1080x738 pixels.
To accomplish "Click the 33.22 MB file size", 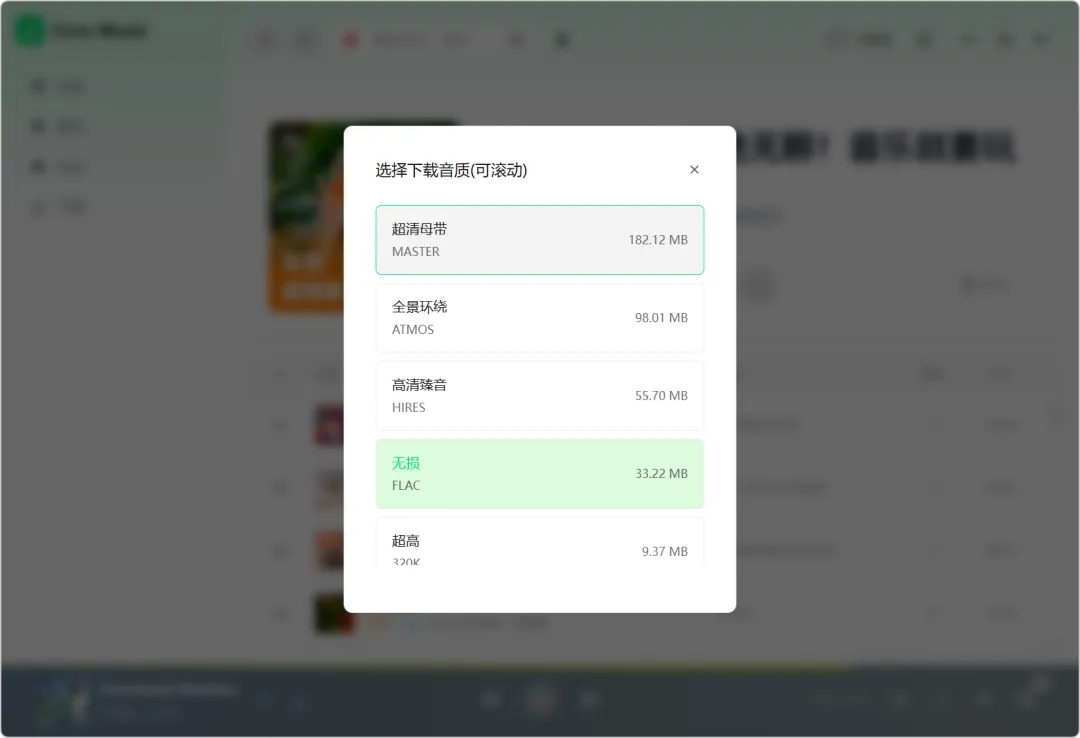I will [x=661, y=473].
